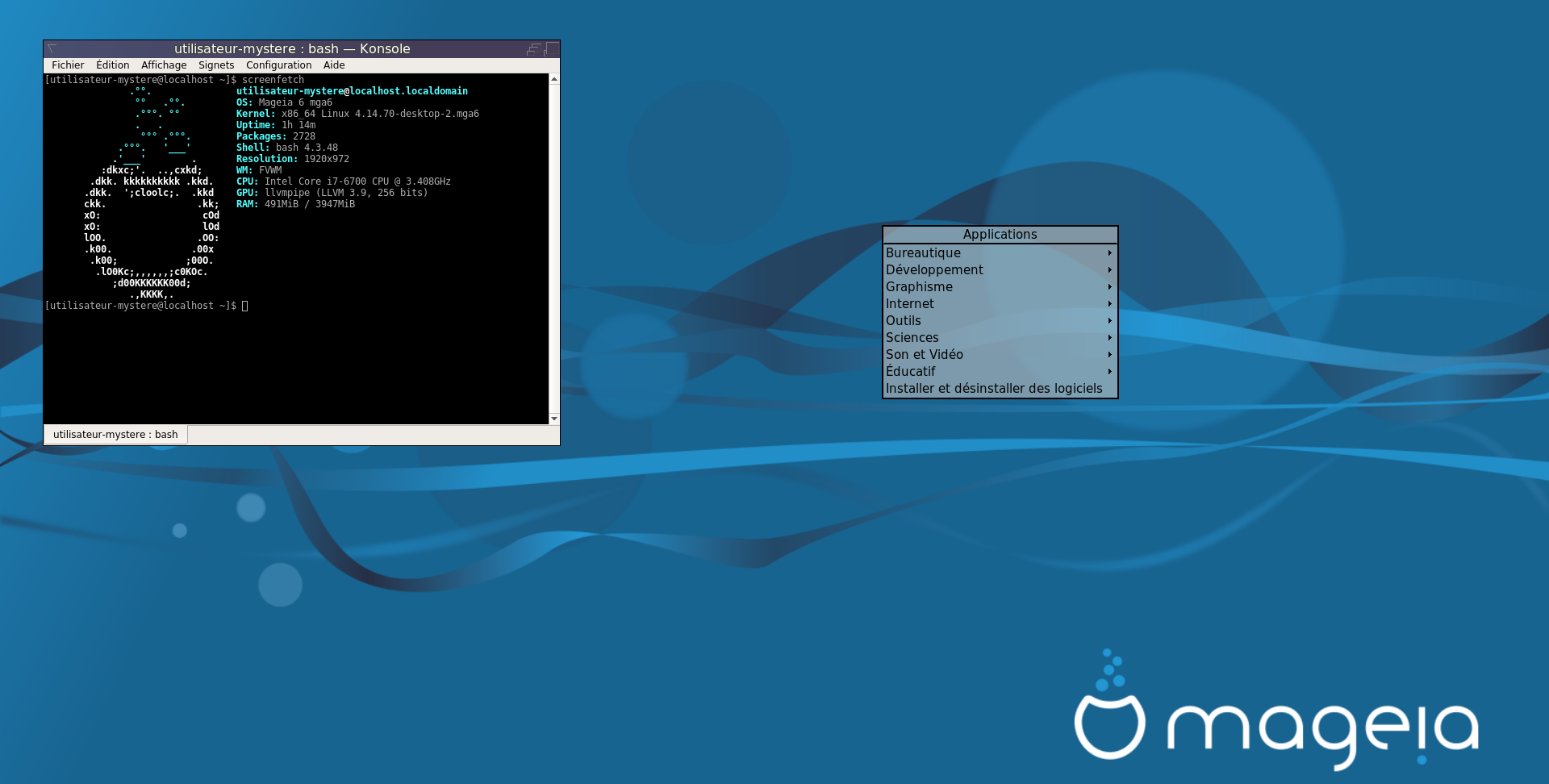Image resolution: width=1549 pixels, height=784 pixels.
Task: Expand the Éducatif submenu
Action: pos(1000,372)
